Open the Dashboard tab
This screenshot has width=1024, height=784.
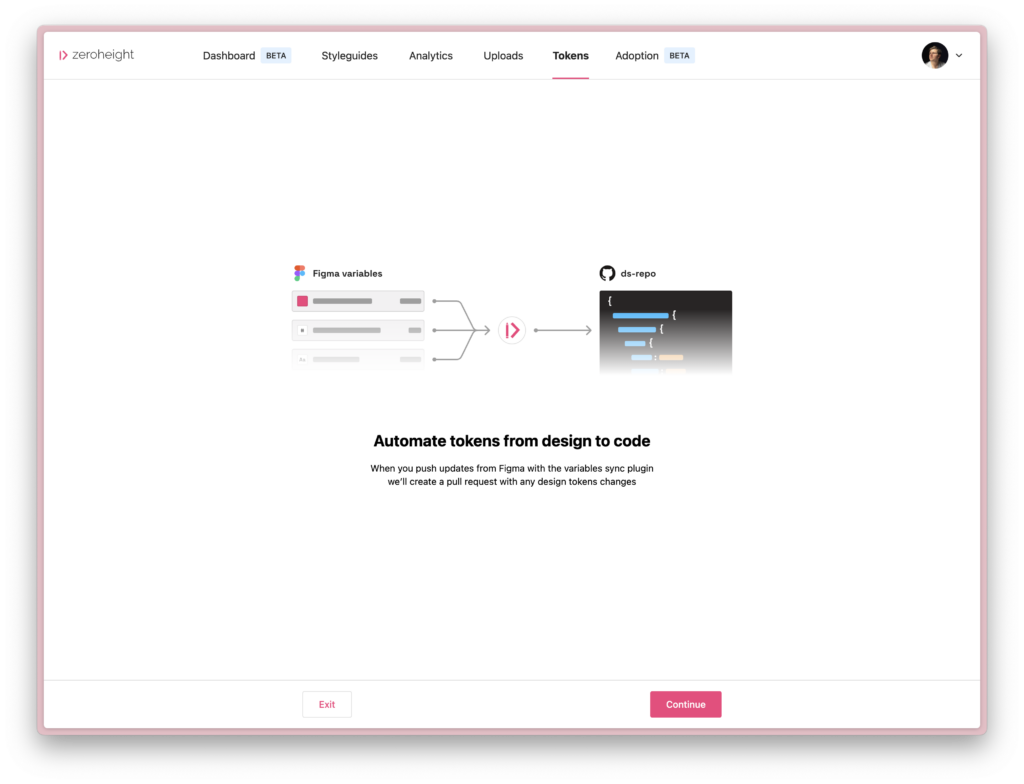(229, 56)
